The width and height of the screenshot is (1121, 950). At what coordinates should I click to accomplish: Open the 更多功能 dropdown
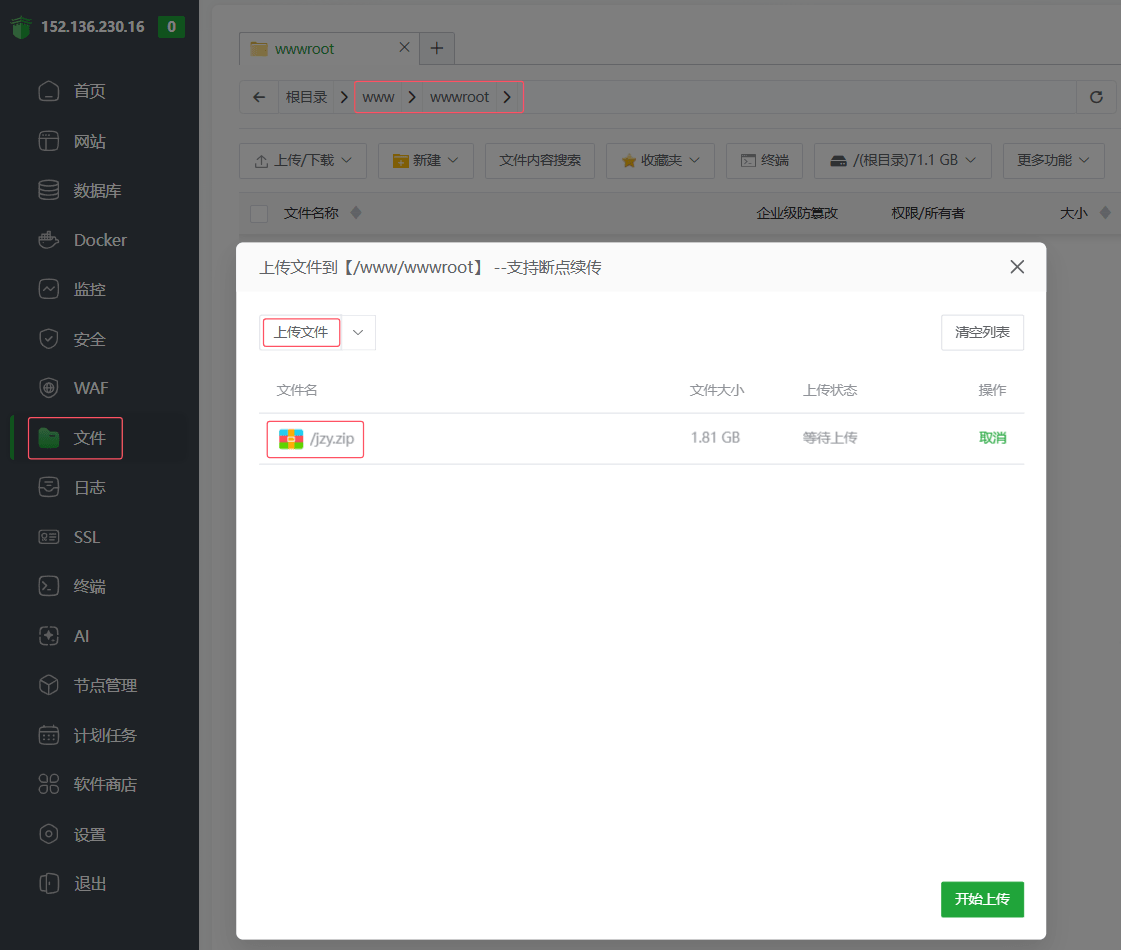[1054, 161]
